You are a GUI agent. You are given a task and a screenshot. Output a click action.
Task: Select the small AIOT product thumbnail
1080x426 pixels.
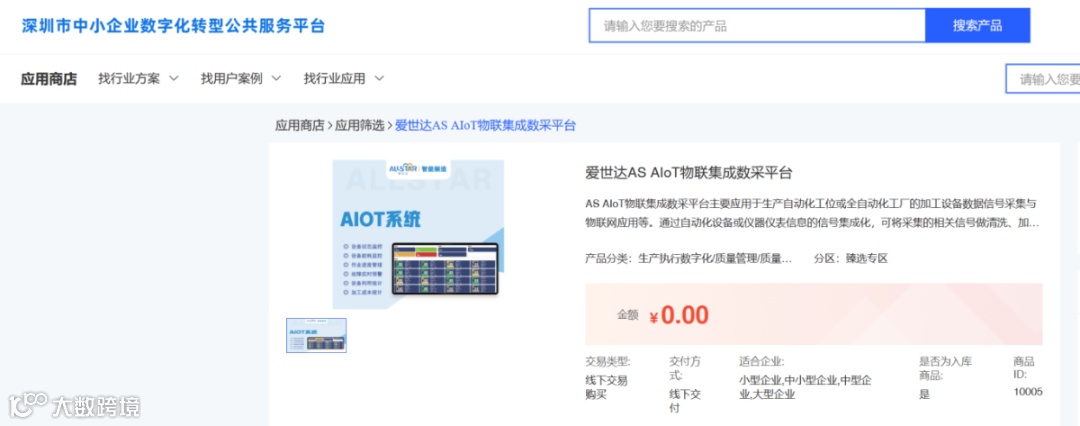pyautogui.click(x=316, y=336)
